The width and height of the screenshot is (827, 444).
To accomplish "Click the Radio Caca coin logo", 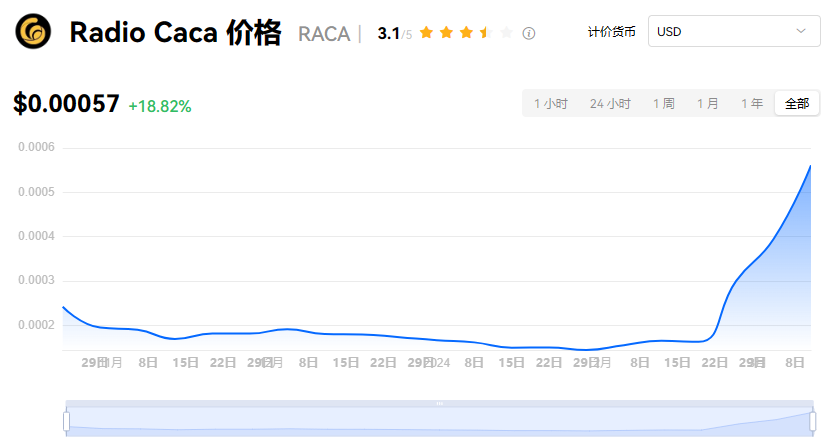I will (33, 31).
